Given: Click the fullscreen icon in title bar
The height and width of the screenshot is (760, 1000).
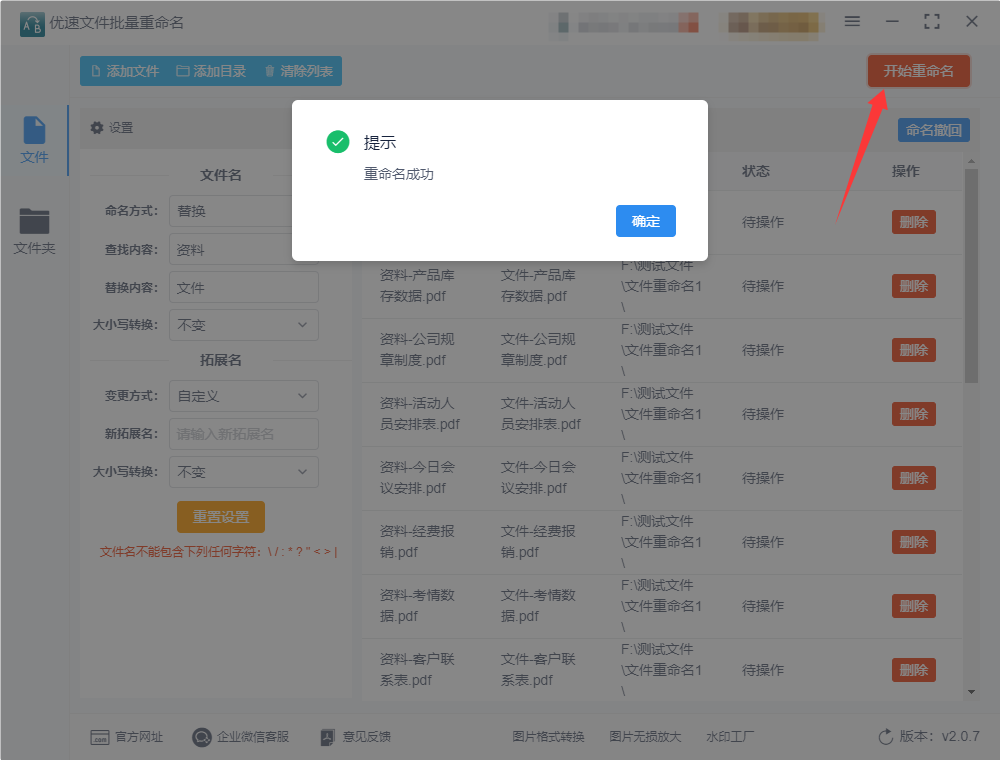Looking at the screenshot, I should pyautogui.click(x=932, y=22).
